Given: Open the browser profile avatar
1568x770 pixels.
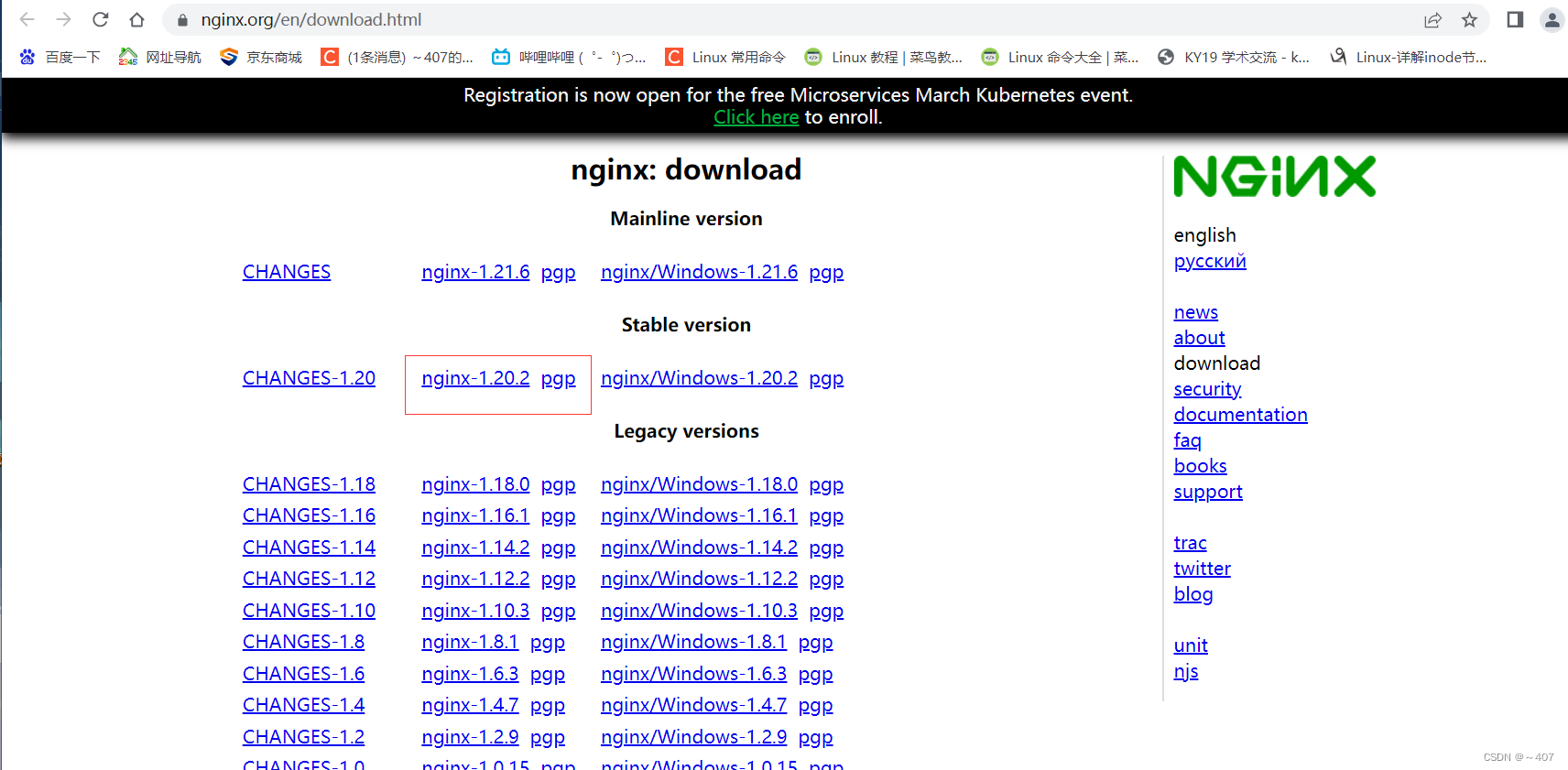Looking at the screenshot, I should click(x=1552, y=19).
